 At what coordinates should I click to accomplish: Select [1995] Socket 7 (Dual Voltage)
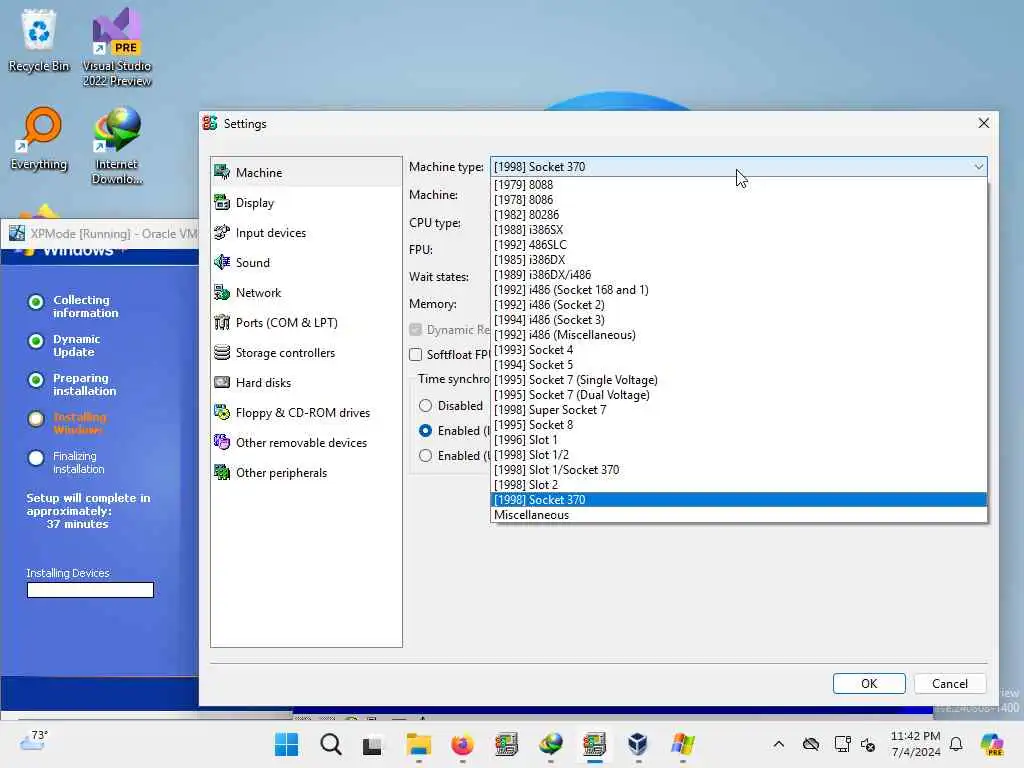tap(739, 395)
